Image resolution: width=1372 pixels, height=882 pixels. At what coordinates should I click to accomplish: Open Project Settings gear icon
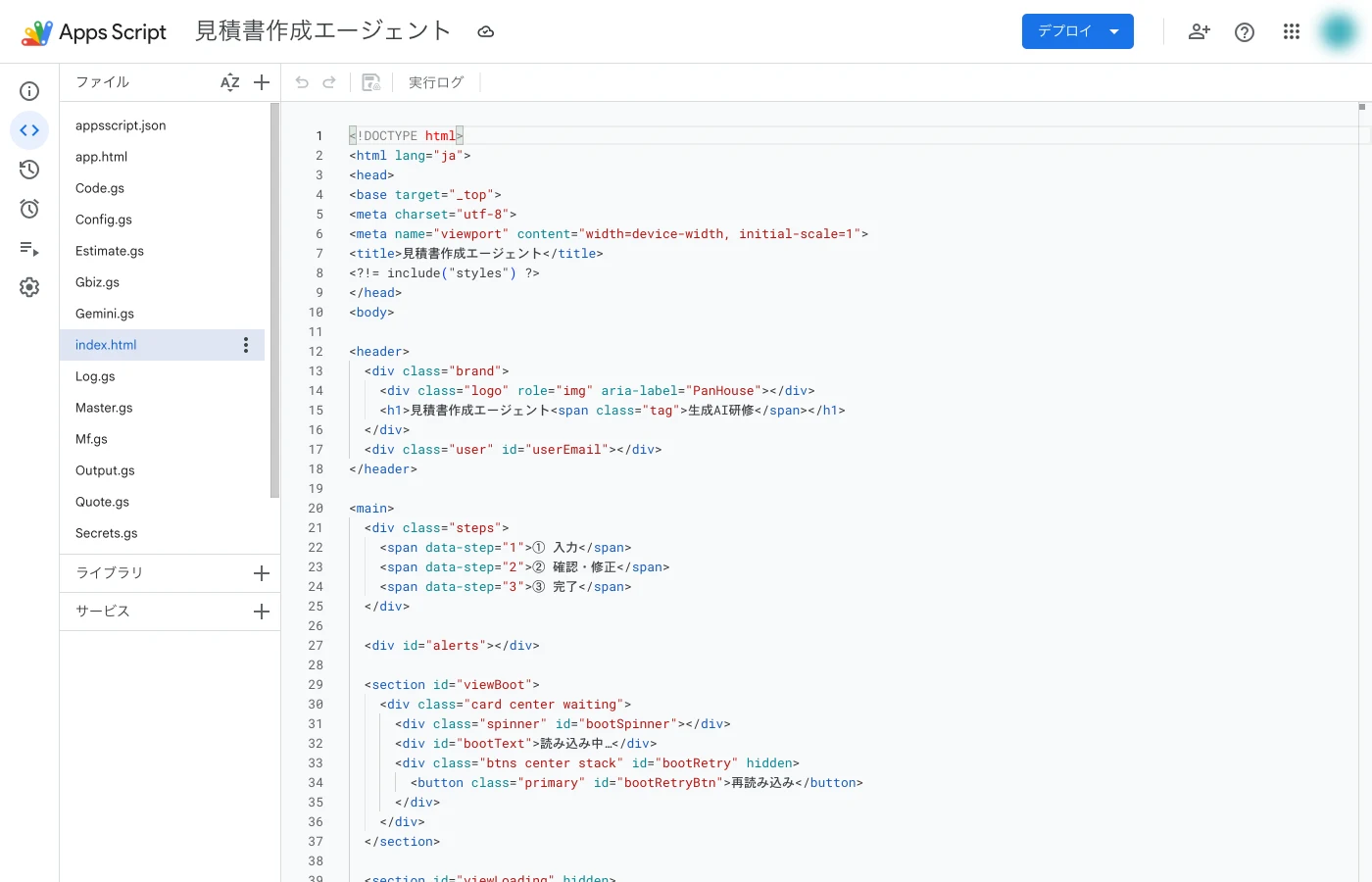29,287
